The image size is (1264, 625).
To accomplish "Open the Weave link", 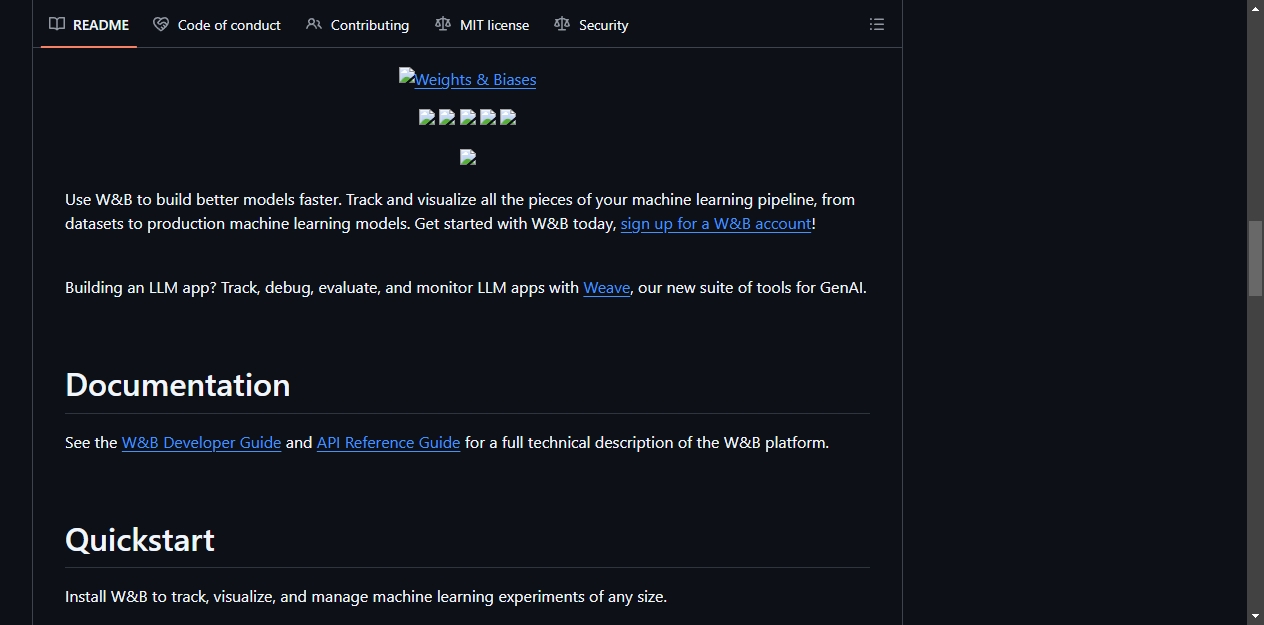I will pyautogui.click(x=607, y=288).
